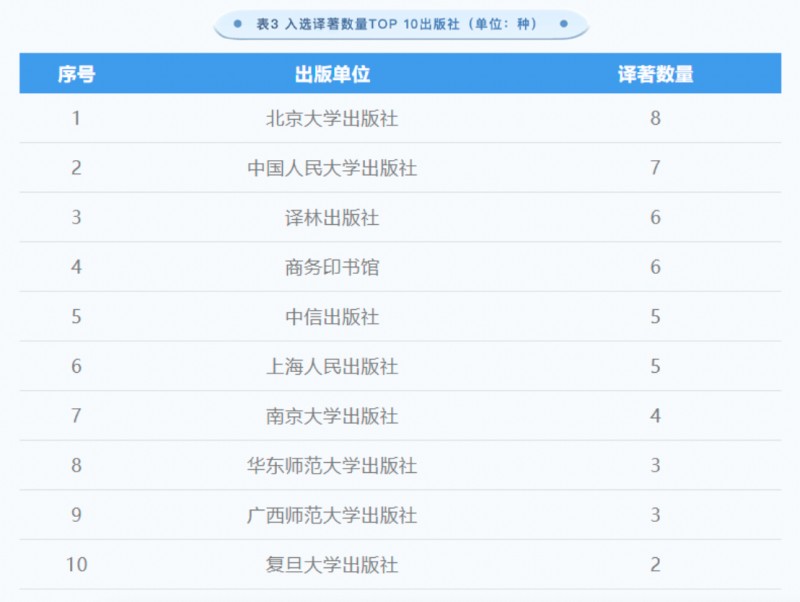The image size is (800, 602).
Task: Click the table title 表3 入选译著数量TOP 10出版社
Action: 356,24
